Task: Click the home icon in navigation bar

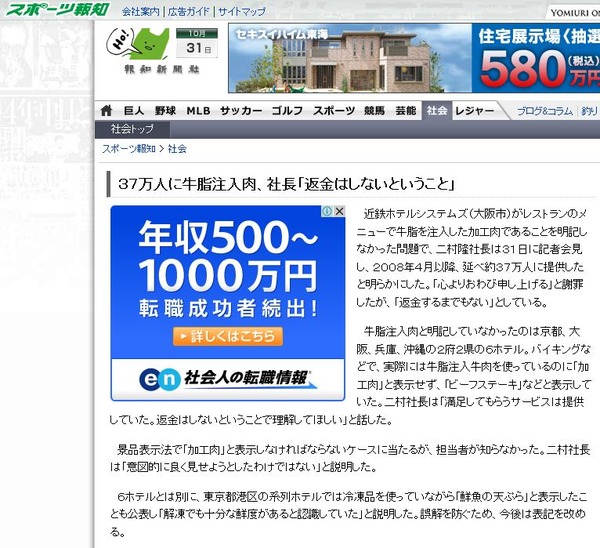Action: [106, 111]
